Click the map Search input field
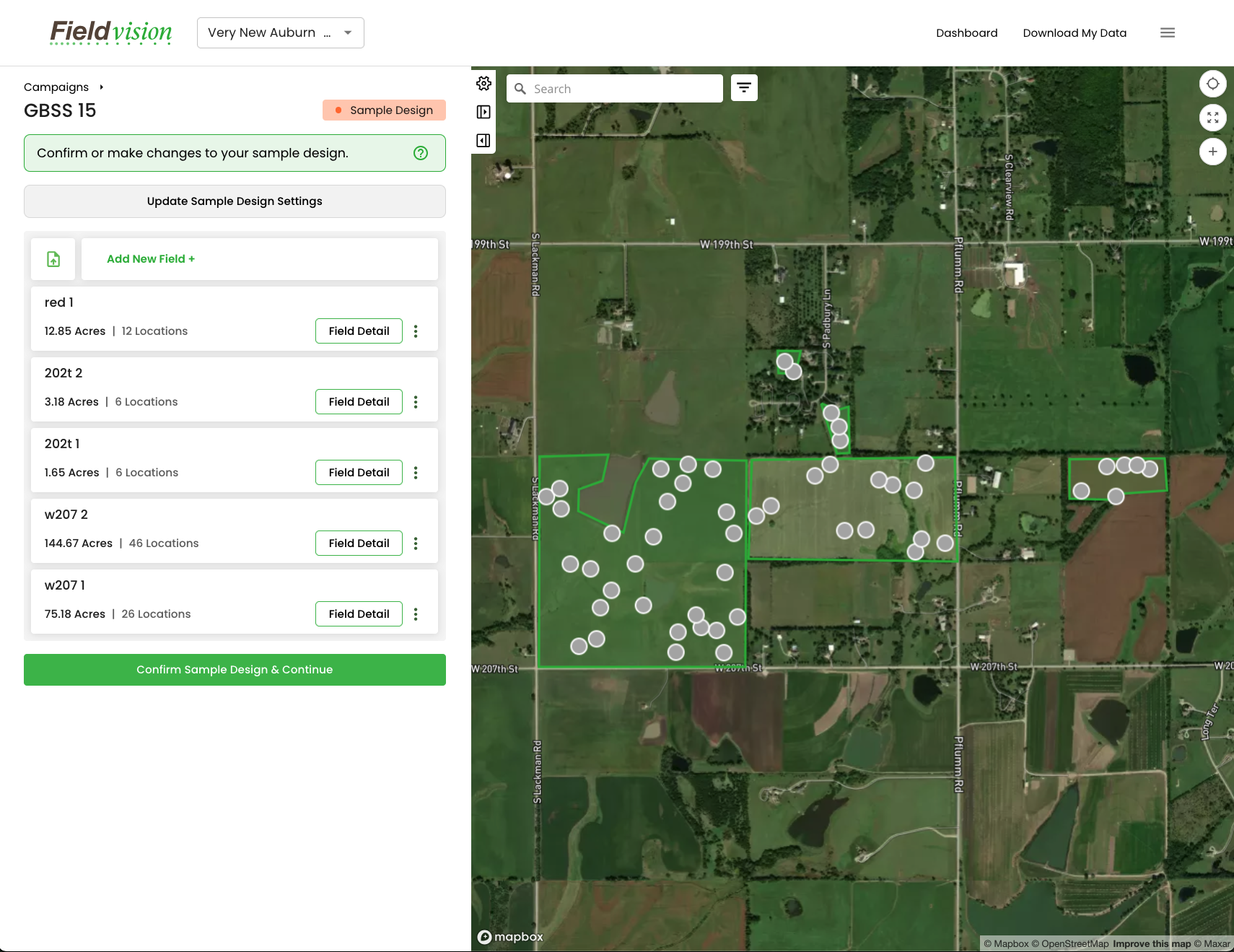The width and height of the screenshot is (1234, 952). point(615,88)
